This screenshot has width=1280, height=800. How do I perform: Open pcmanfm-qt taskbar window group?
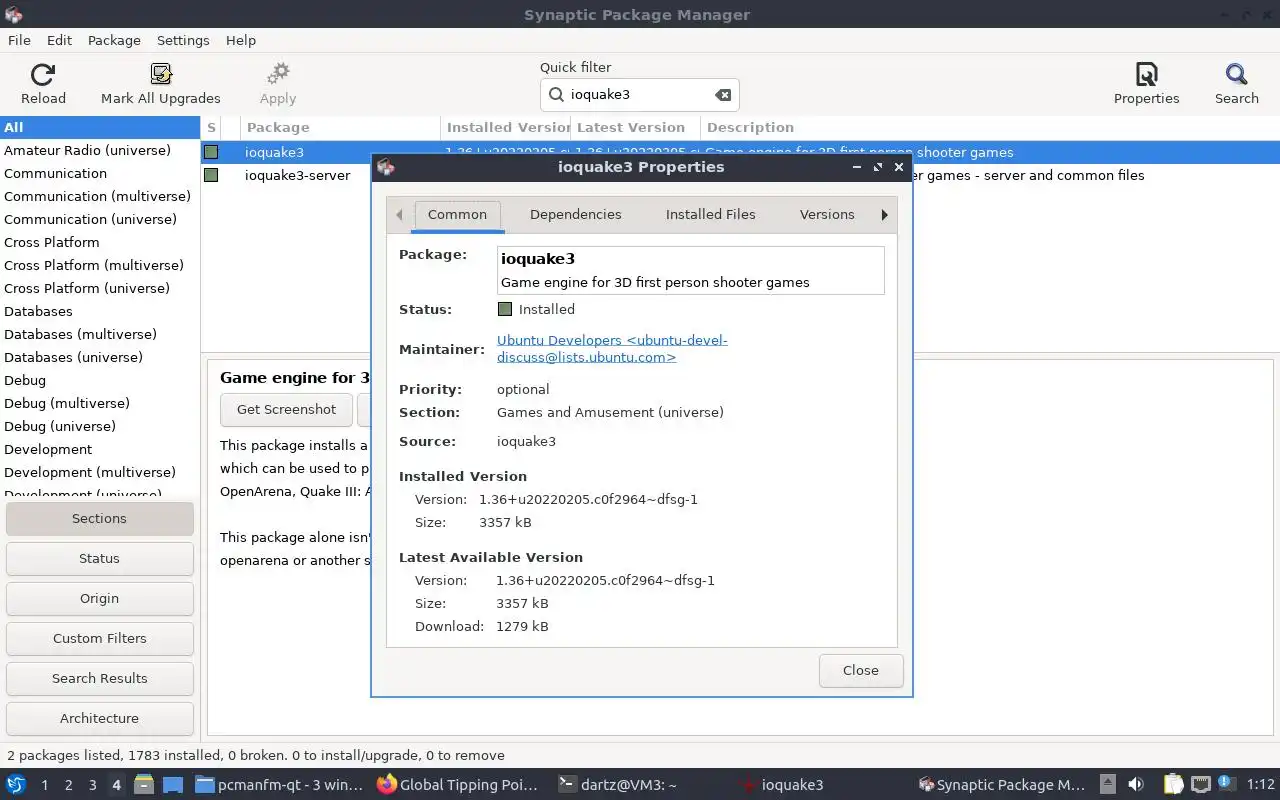coord(279,785)
